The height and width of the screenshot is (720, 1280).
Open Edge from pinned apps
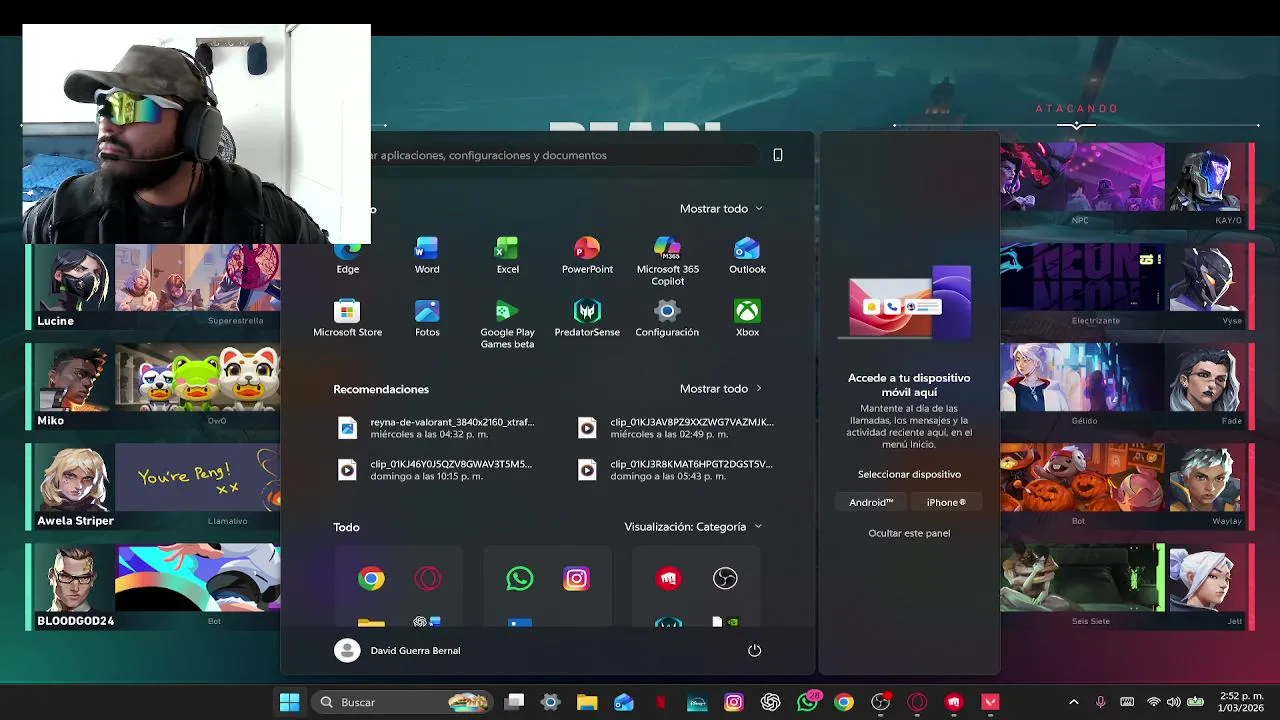[348, 257]
